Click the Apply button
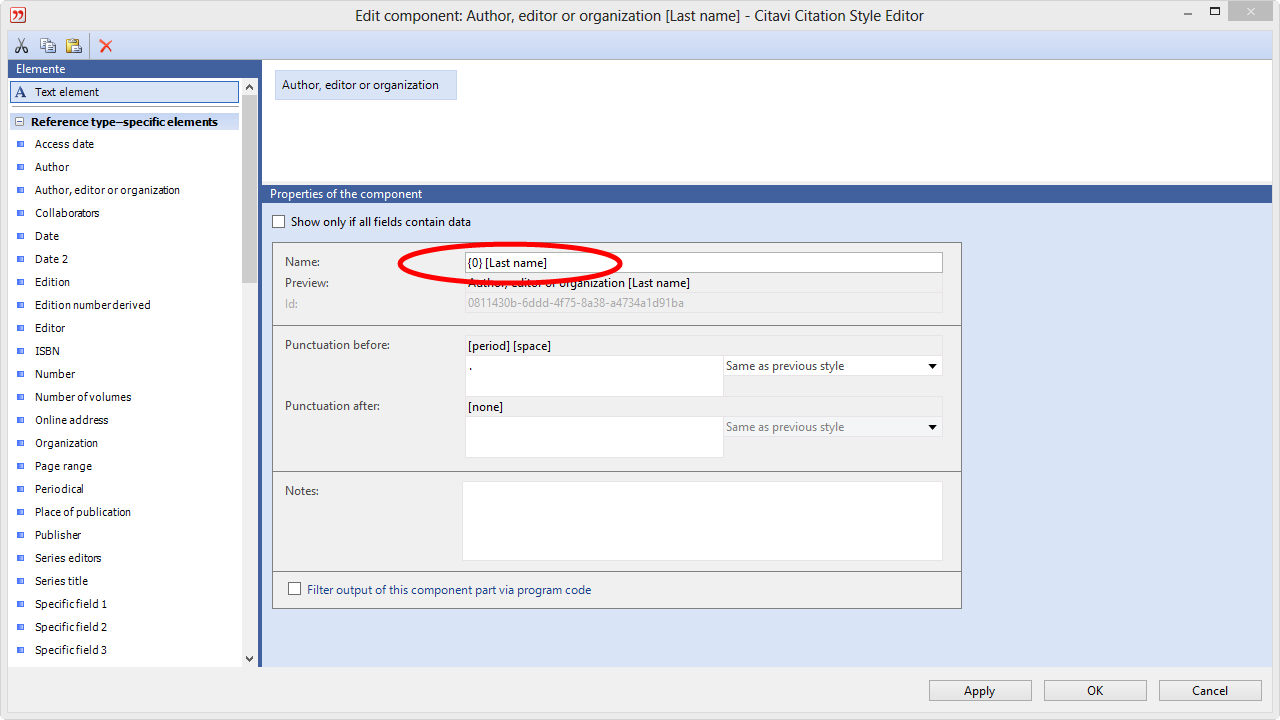 coord(980,691)
